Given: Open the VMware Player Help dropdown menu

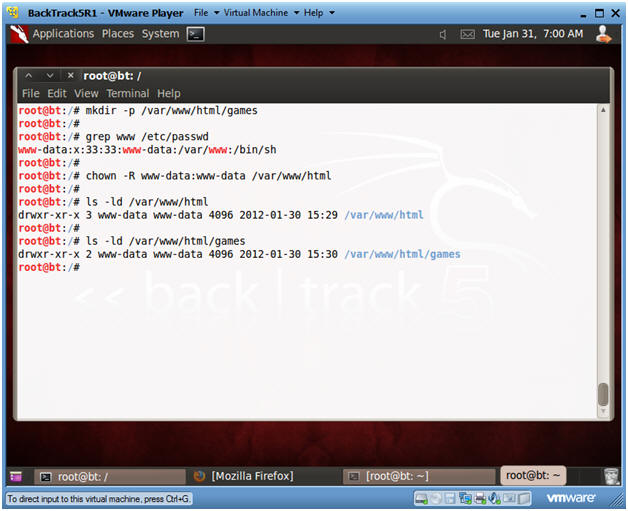Looking at the screenshot, I should coord(319,13).
